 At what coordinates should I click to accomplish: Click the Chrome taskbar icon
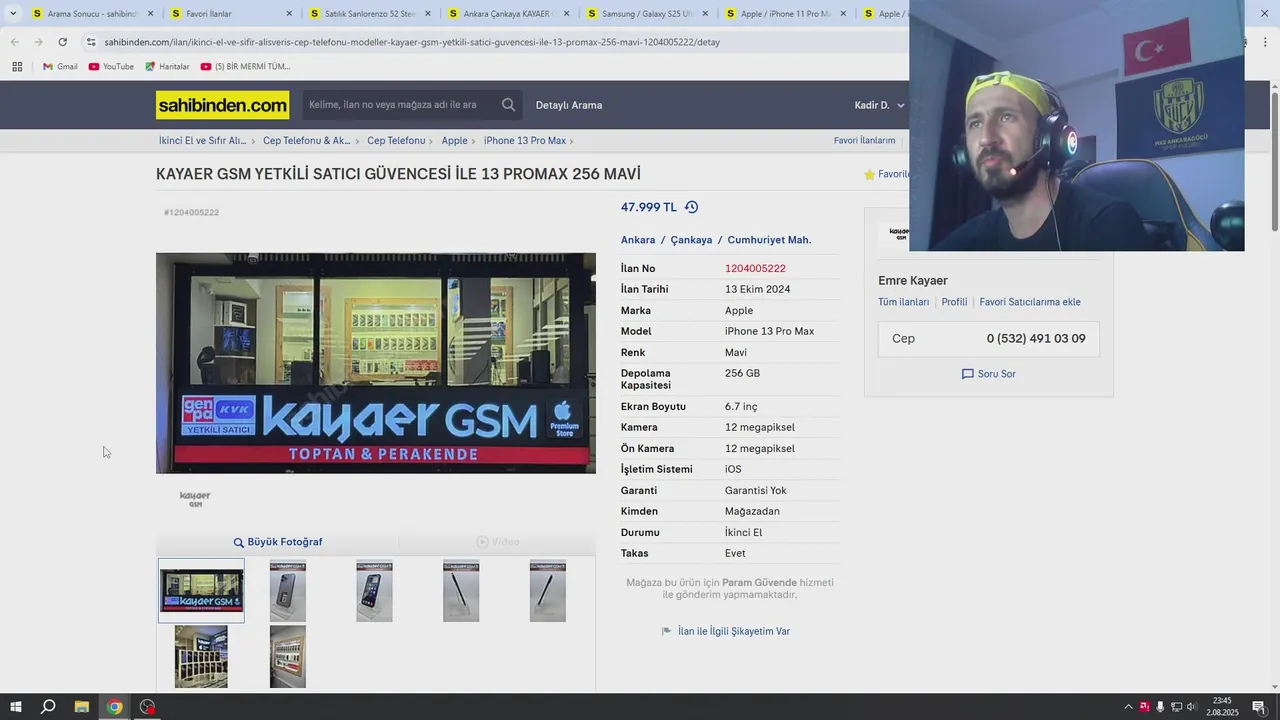pyautogui.click(x=115, y=707)
